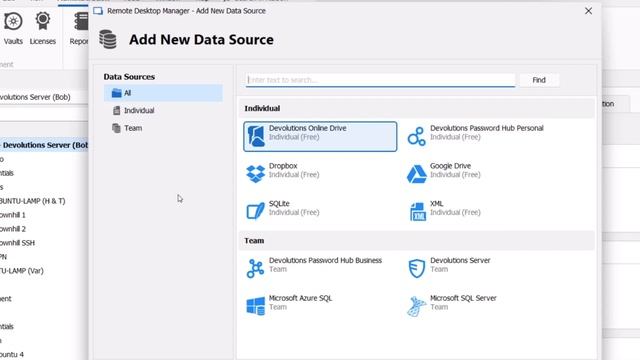Click the Microsoft Azure SQL label
640x360 pixels.
[300, 298]
